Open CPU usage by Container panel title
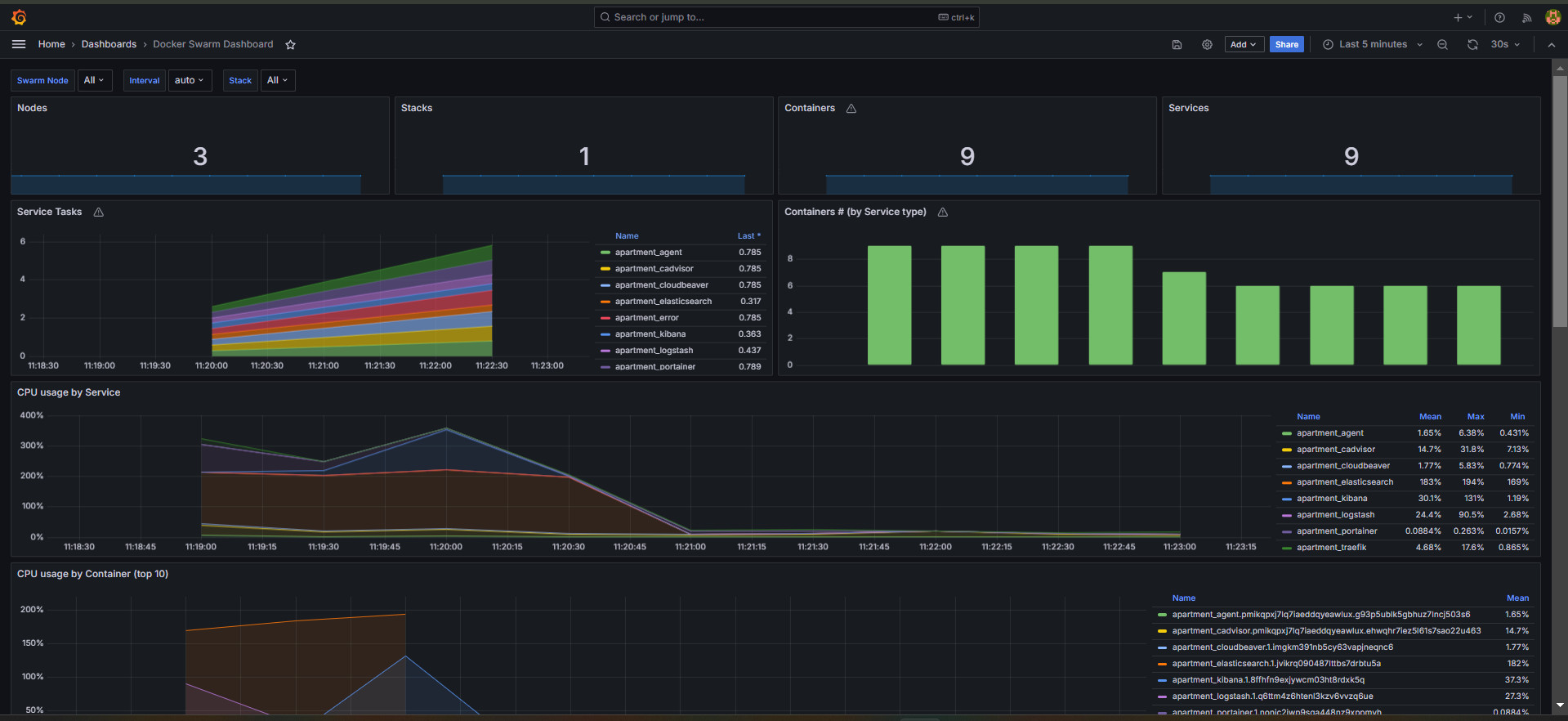Screen dimensions: 1568x721 (x=92, y=574)
